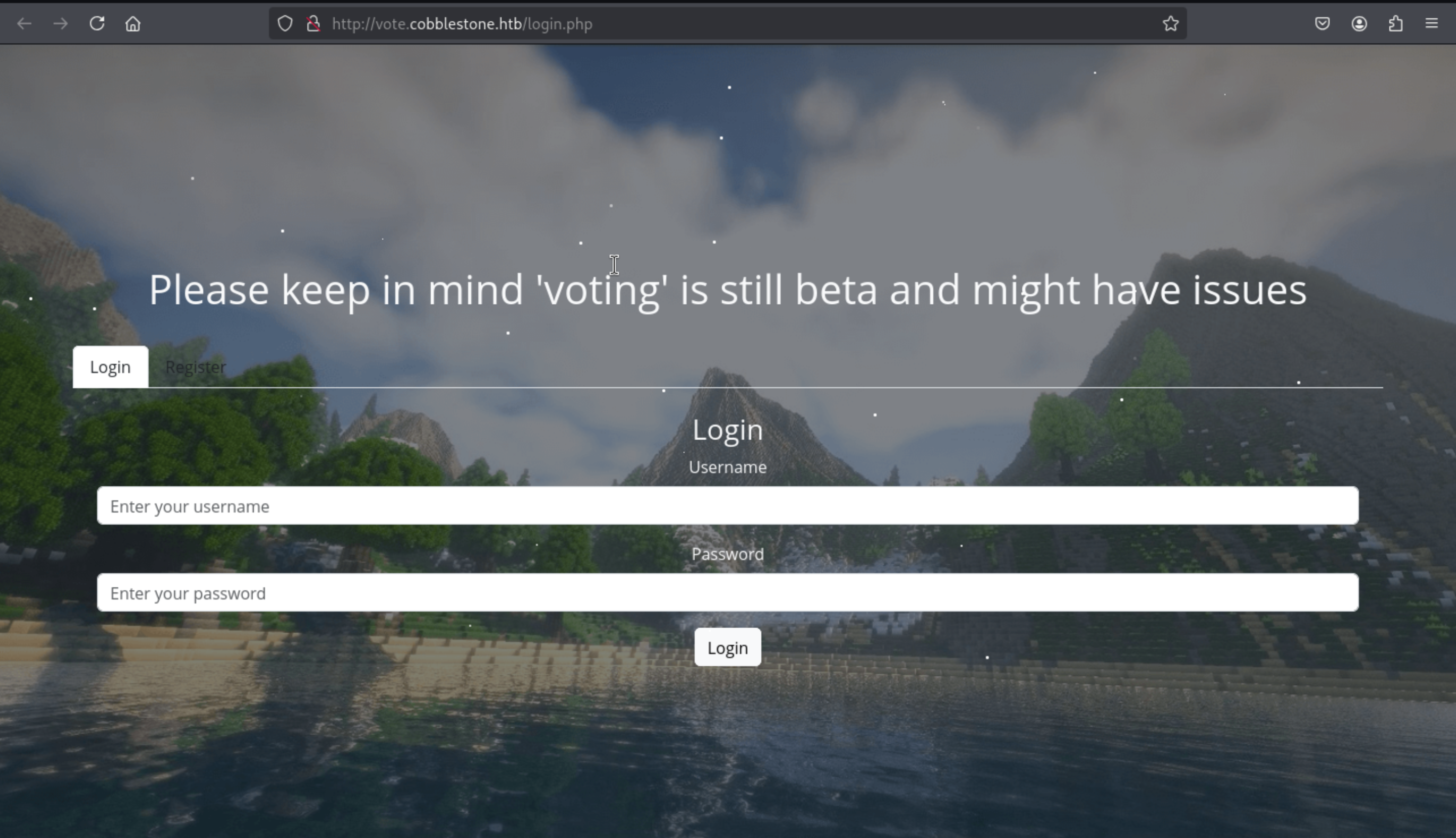Viewport: 1456px width, 838px height.
Task: Open the browser home page
Action: [x=133, y=24]
